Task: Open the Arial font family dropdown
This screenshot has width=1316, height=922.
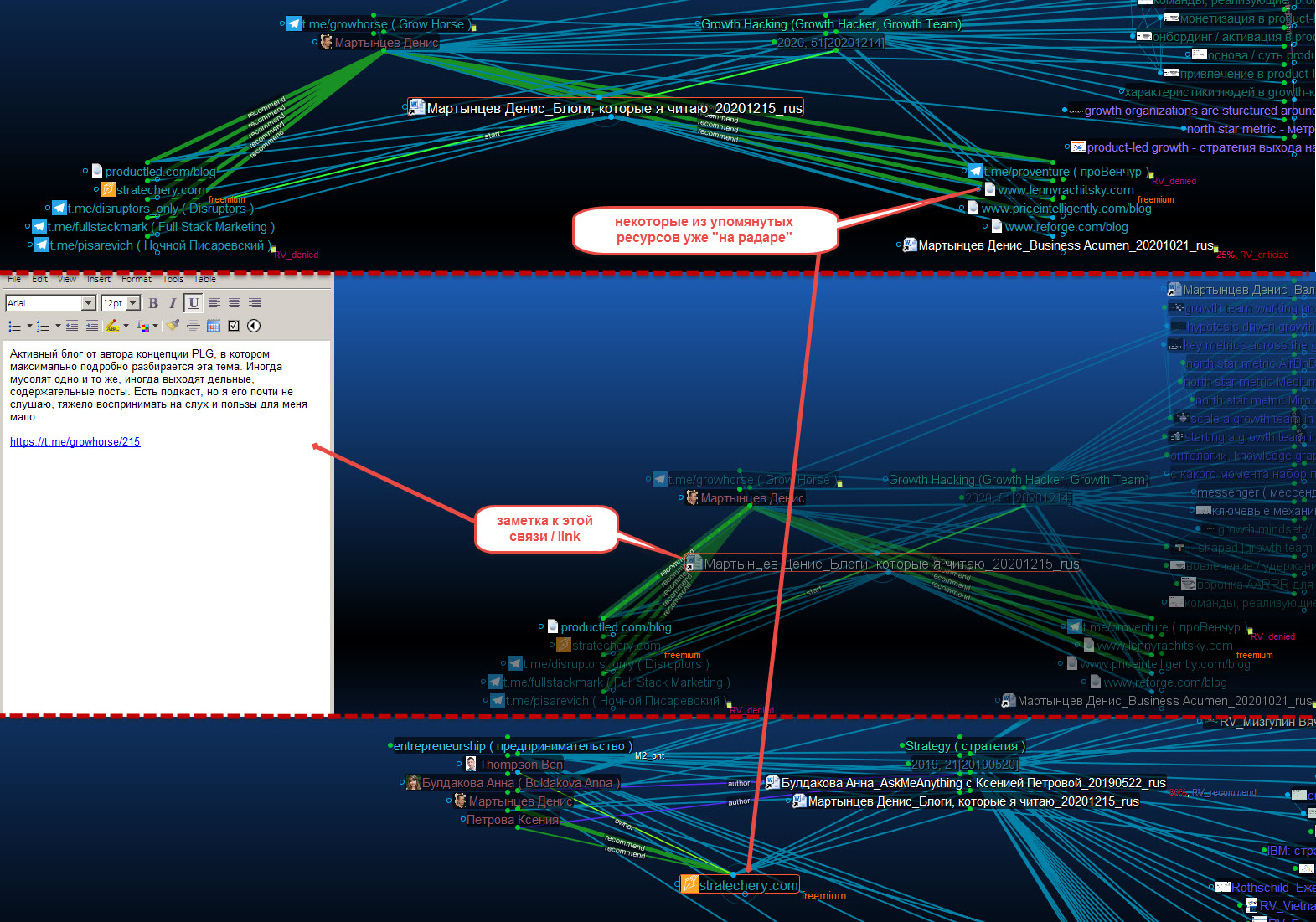Action: [x=88, y=303]
